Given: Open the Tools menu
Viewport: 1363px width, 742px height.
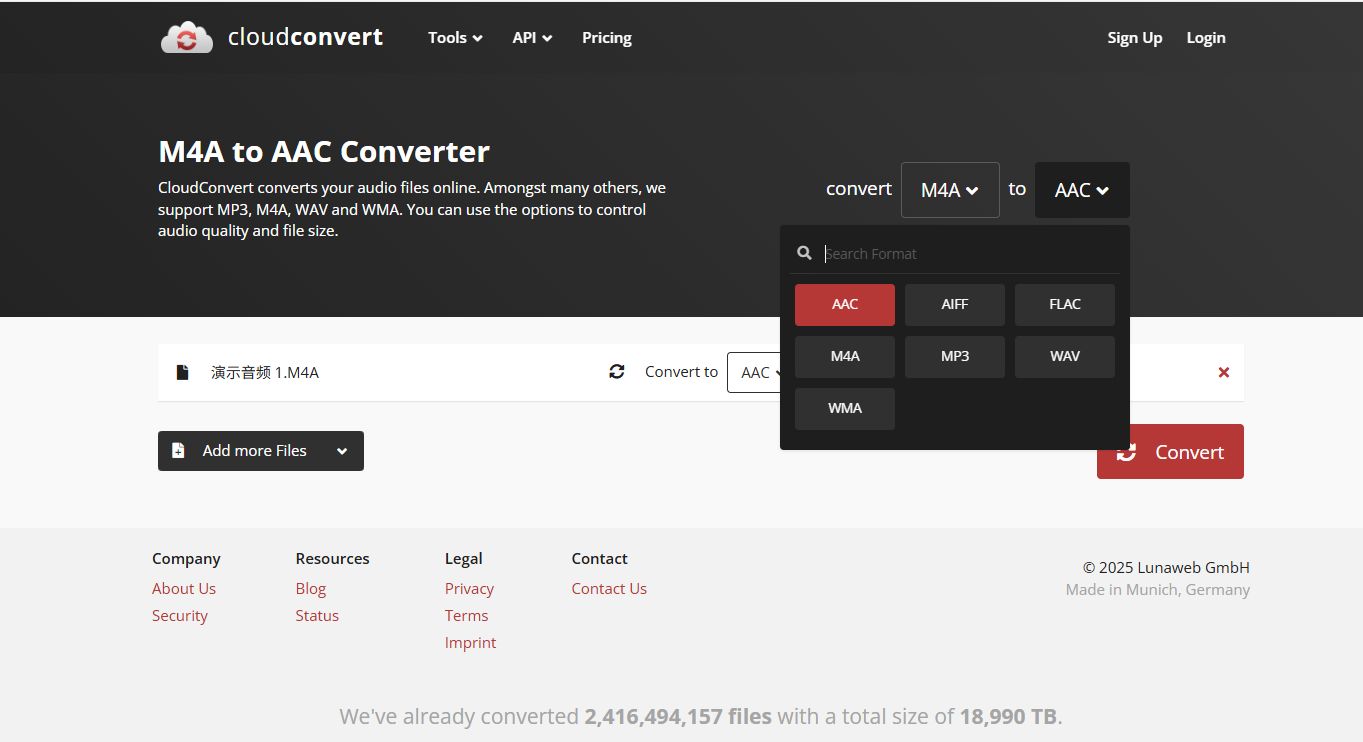Looking at the screenshot, I should coord(455,38).
